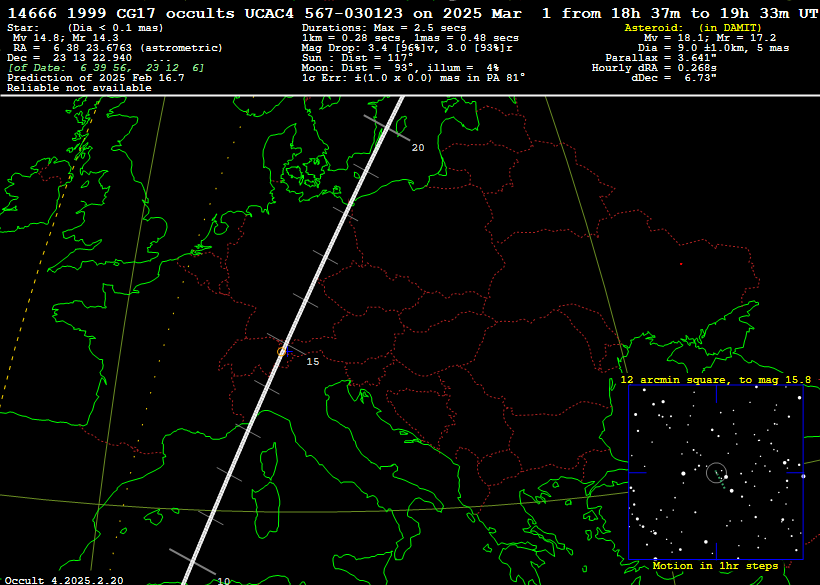
Task: Click the orange circle site marker on the path
Action: pyautogui.click(x=282, y=352)
